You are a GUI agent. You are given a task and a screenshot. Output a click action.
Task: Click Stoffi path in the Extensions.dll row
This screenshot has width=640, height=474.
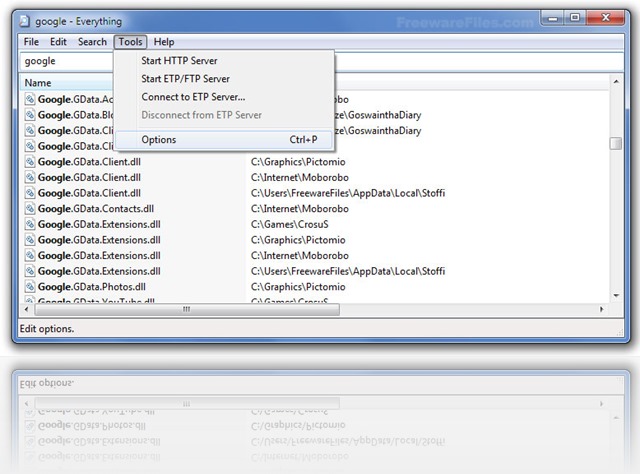[x=348, y=271]
